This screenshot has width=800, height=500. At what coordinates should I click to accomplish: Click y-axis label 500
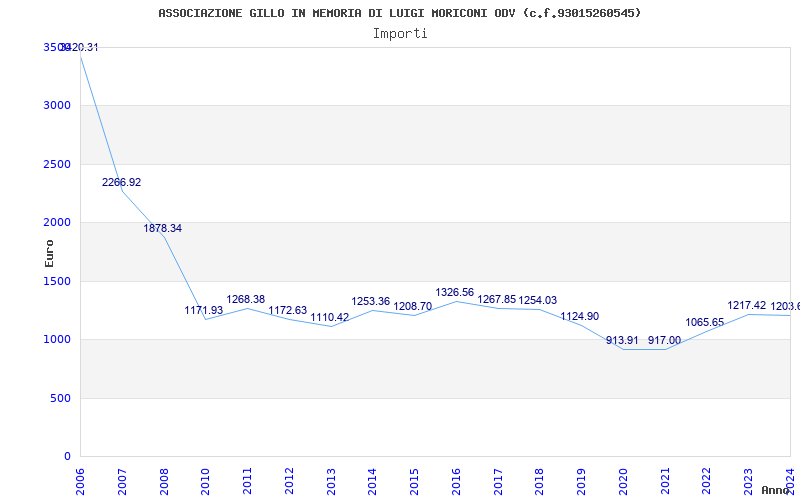coord(60,398)
